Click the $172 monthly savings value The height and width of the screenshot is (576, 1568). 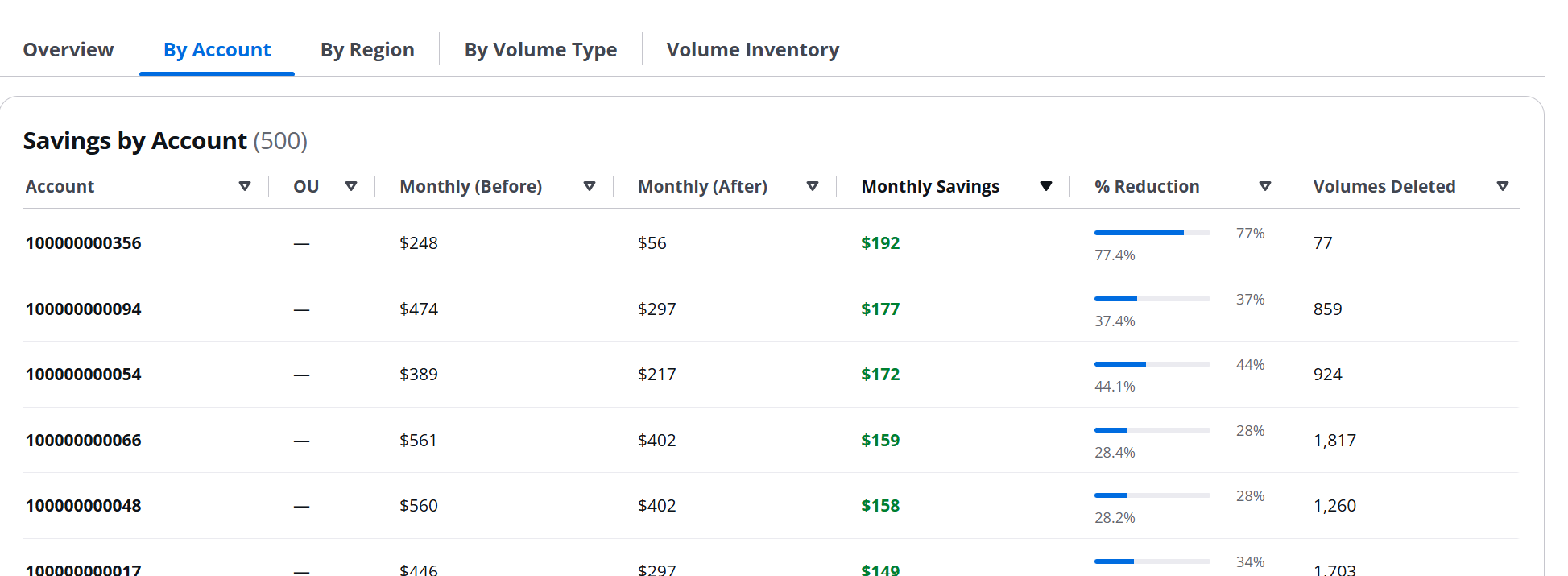880,374
